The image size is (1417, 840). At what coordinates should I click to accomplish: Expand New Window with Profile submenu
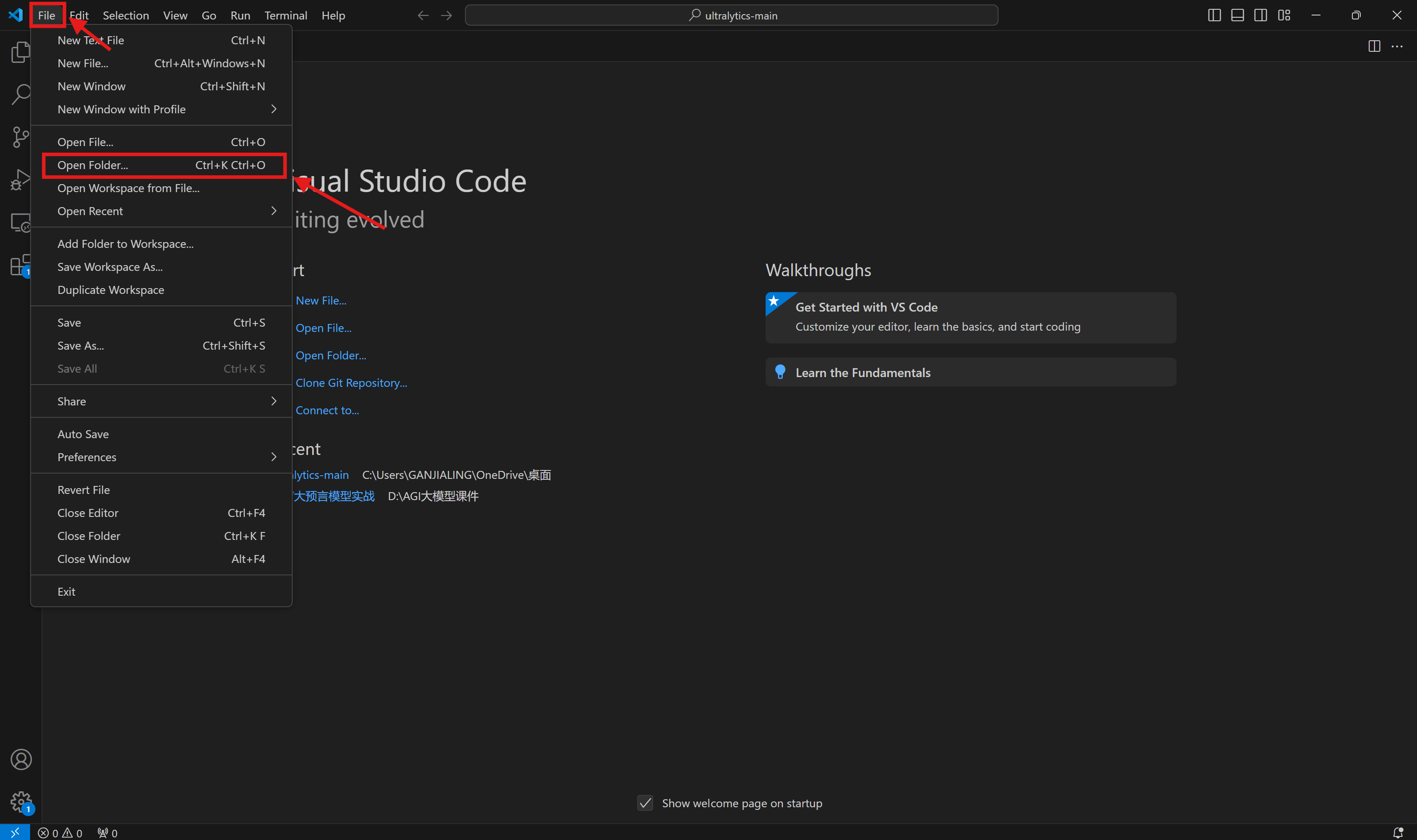pyautogui.click(x=162, y=109)
